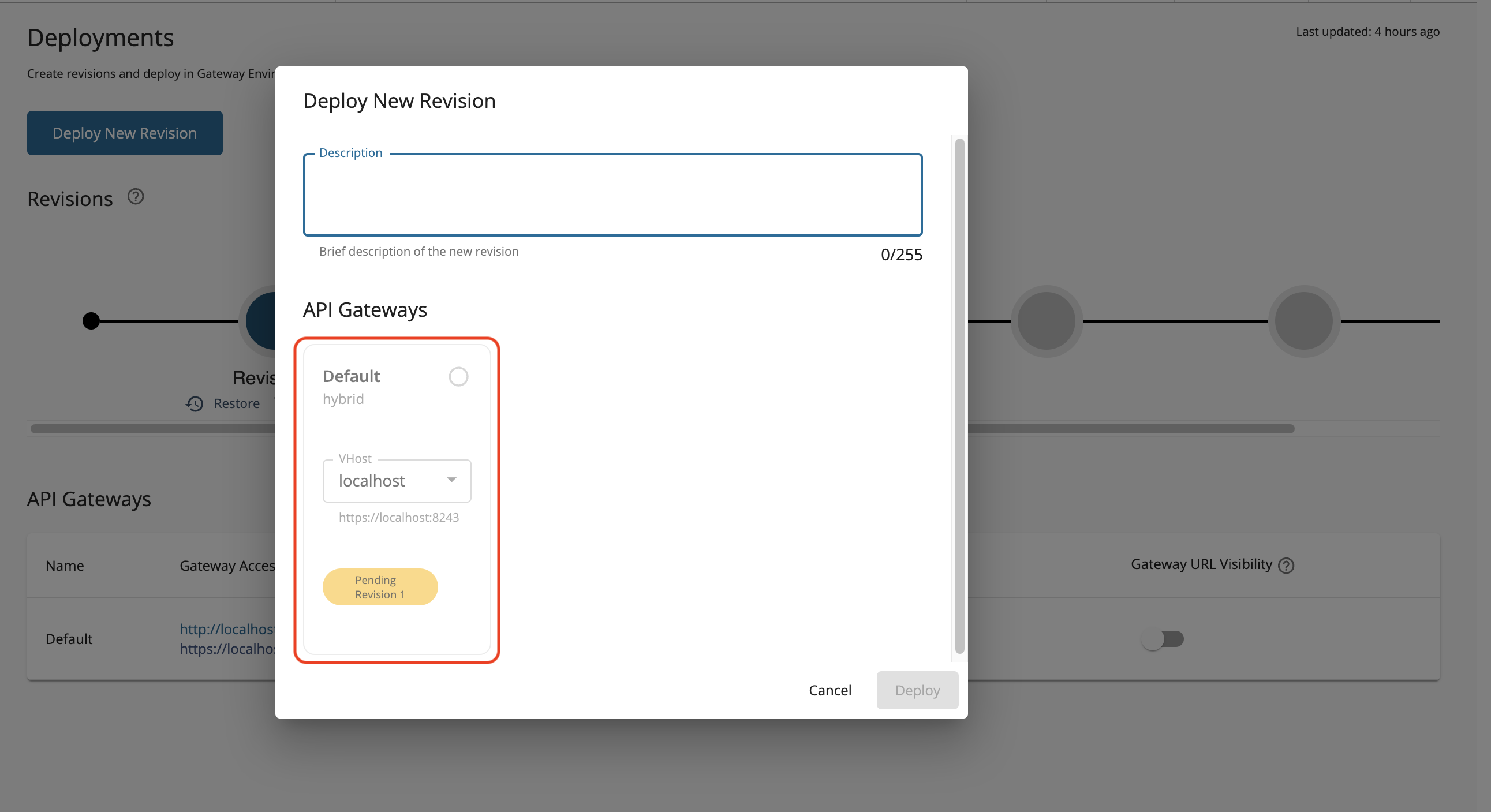The image size is (1491, 812).
Task: Click the Restore icon under the revision
Action: [x=196, y=403]
